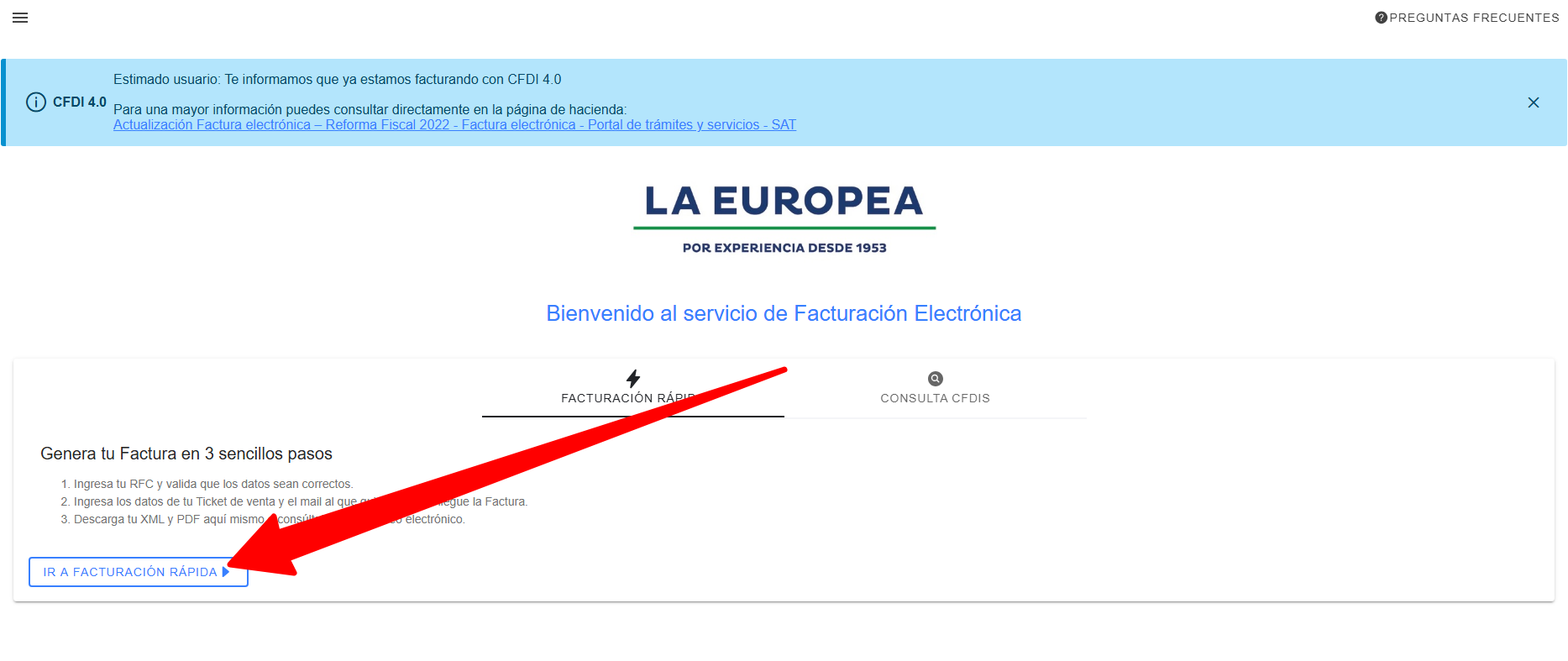Click the Bienvenido al servicio heading
Screen dimensions: 1568x661
click(x=784, y=313)
